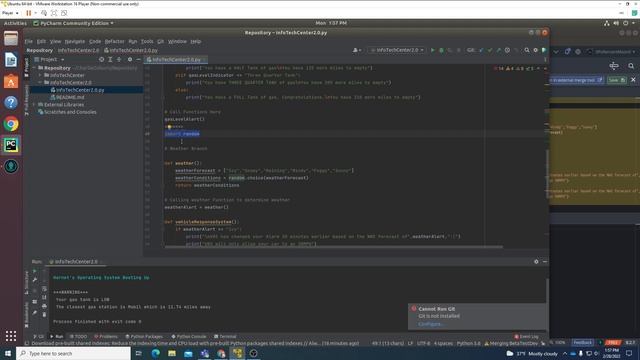Open Help icon in Ubuntu dock
Viewport: 640px width, 360px height.
11,102
